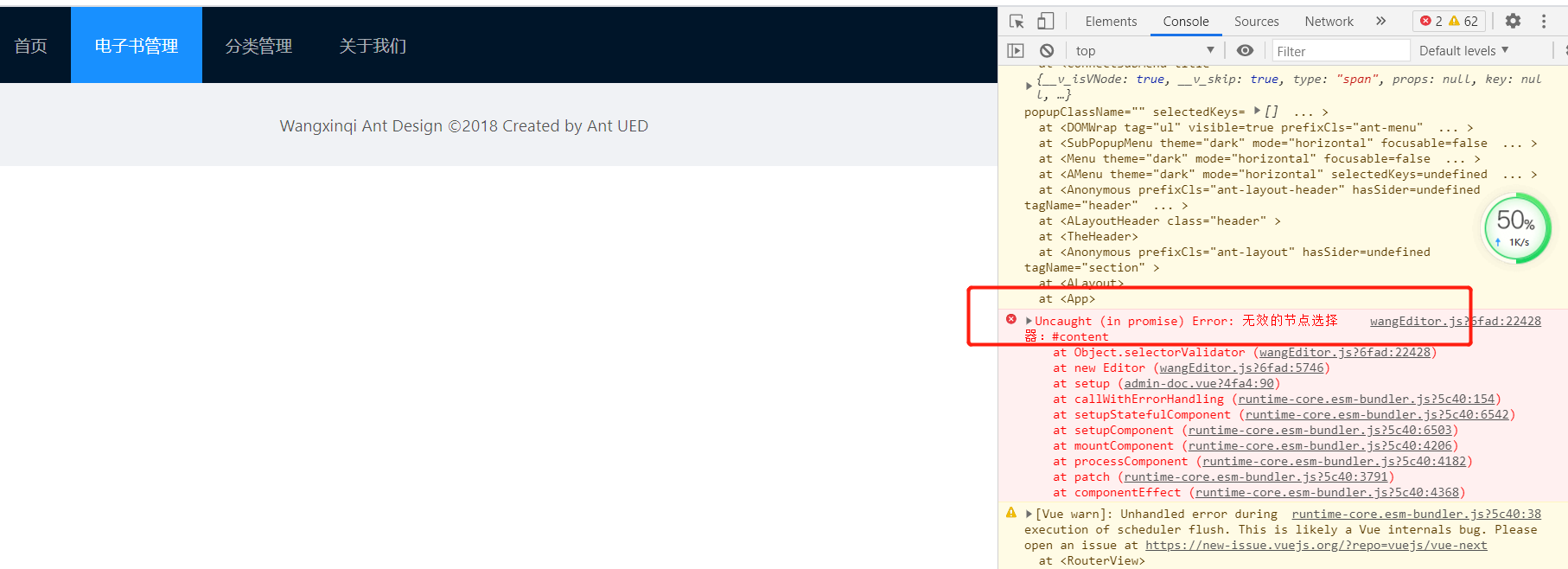Click the 'at <App>' stack line

click(x=1067, y=298)
